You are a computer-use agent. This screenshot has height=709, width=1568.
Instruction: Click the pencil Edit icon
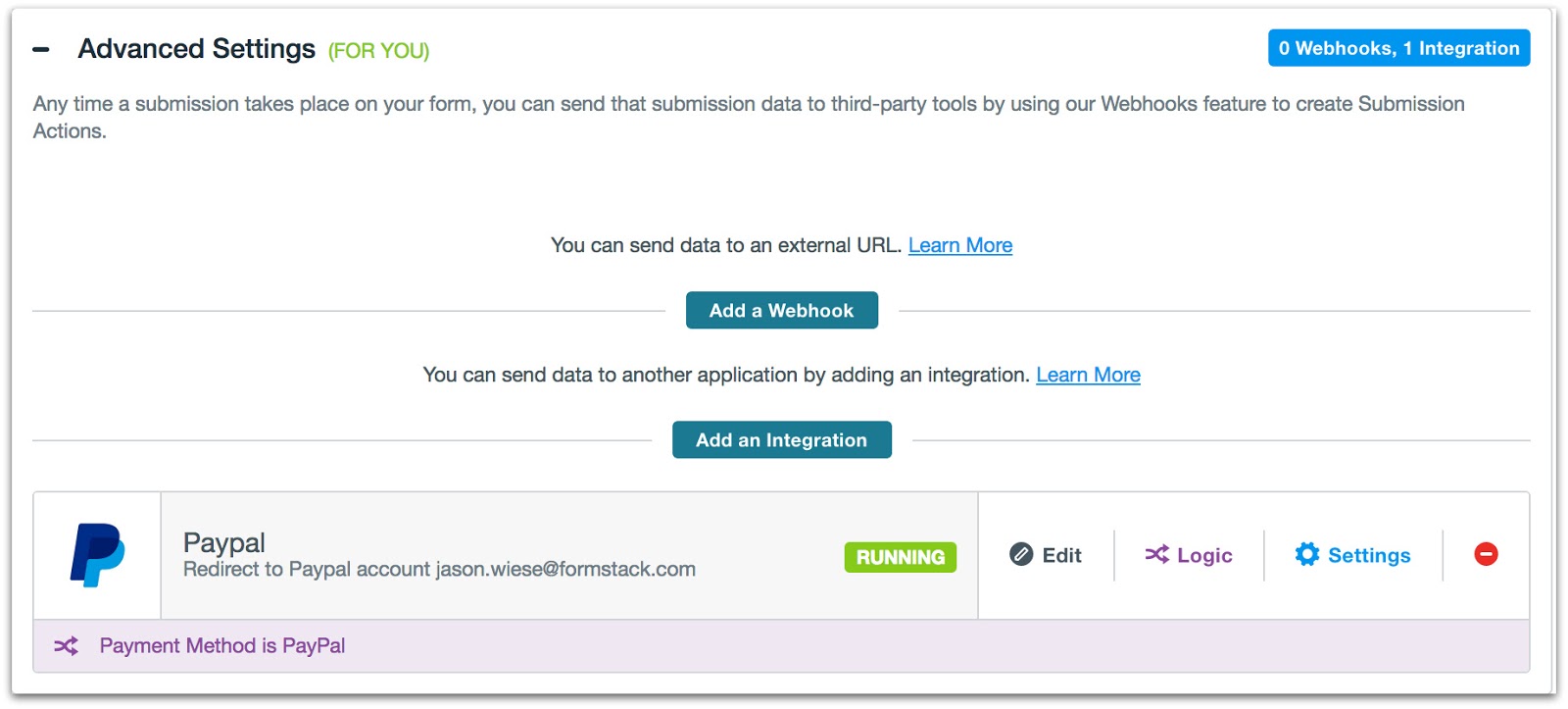click(1021, 555)
